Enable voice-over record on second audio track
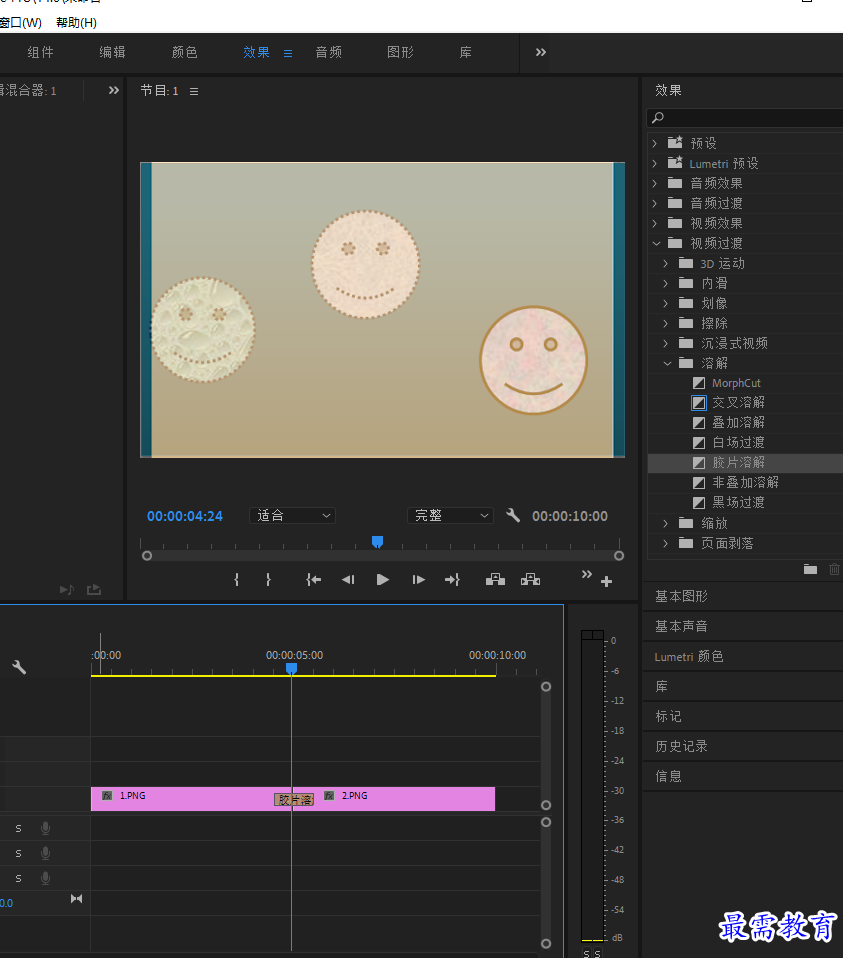The image size is (843, 958). pos(45,854)
